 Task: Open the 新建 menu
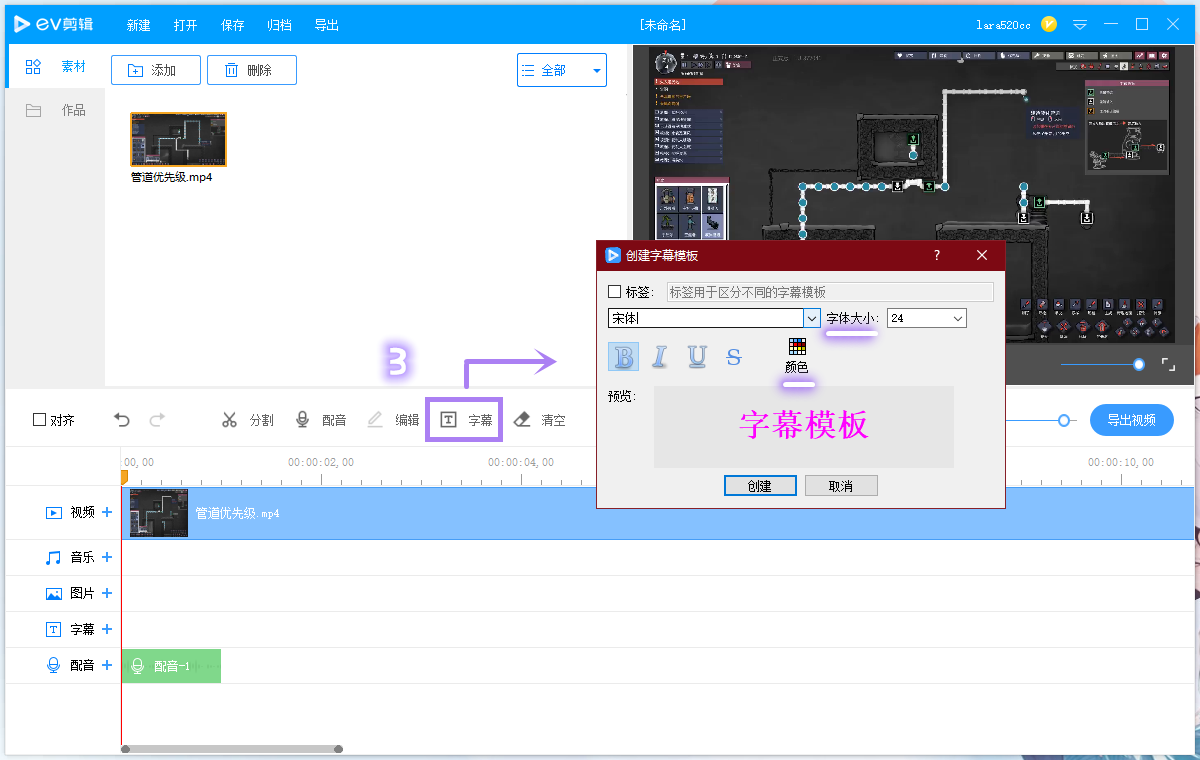click(x=139, y=25)
